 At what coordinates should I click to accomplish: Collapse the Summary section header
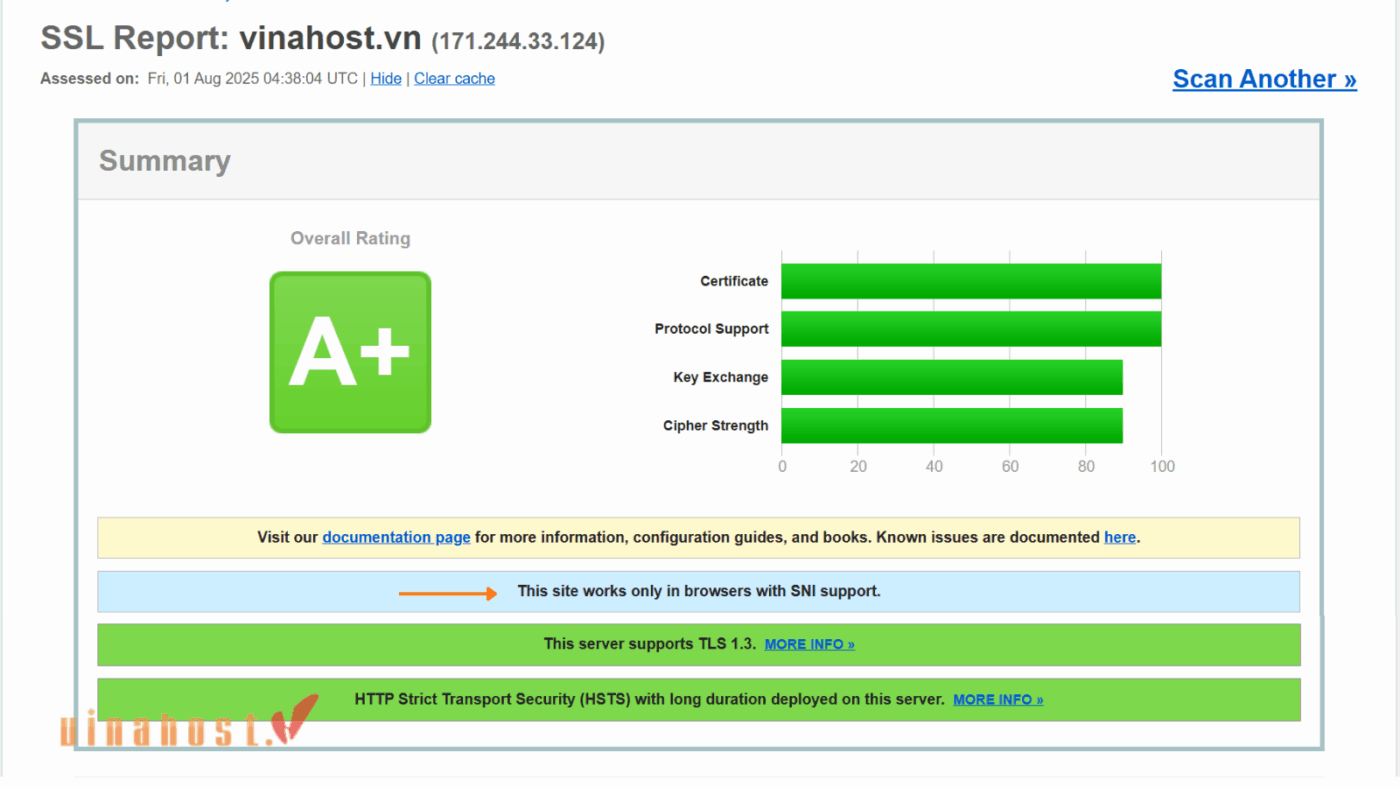164,160
